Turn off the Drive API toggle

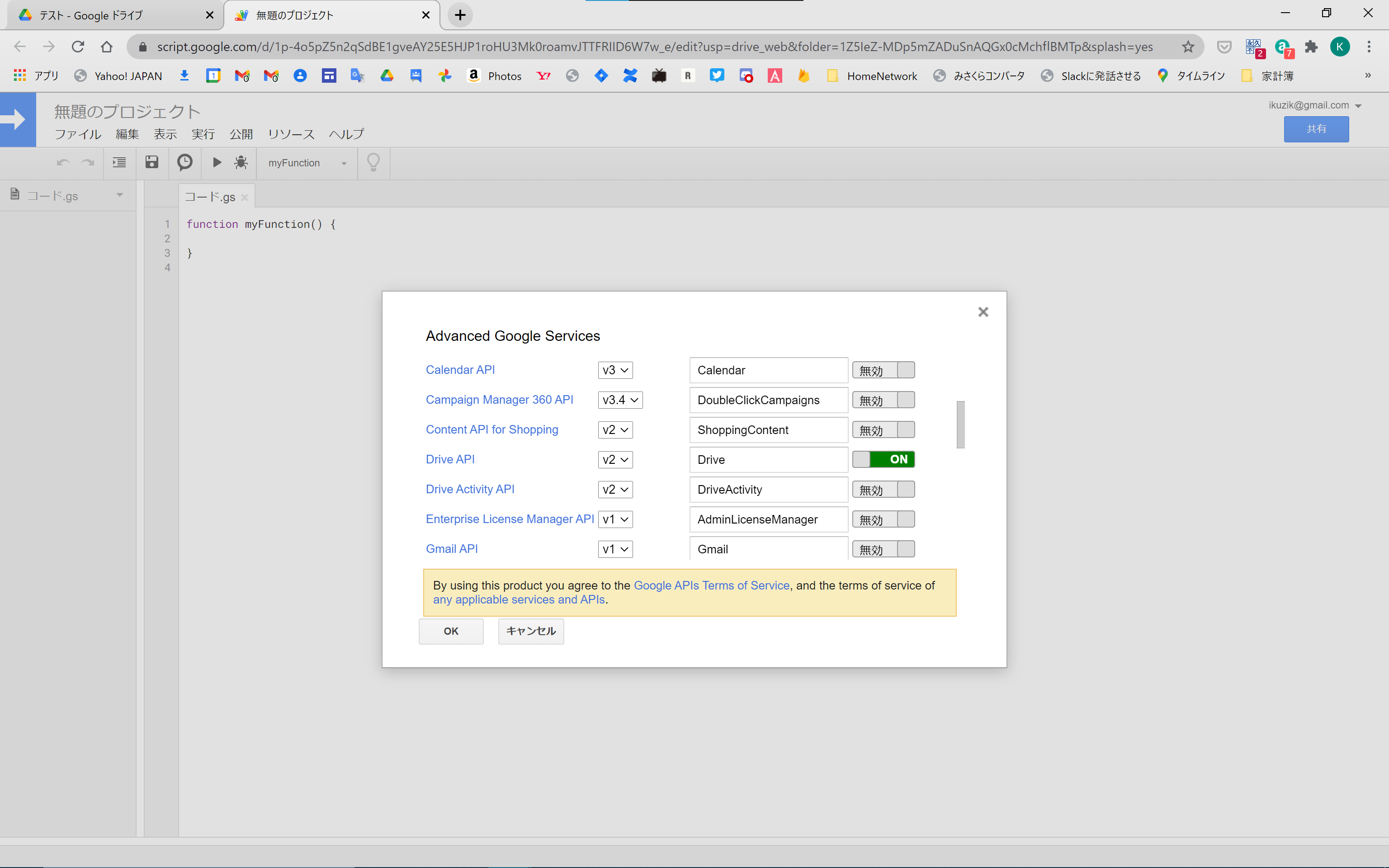click(883, 459)
